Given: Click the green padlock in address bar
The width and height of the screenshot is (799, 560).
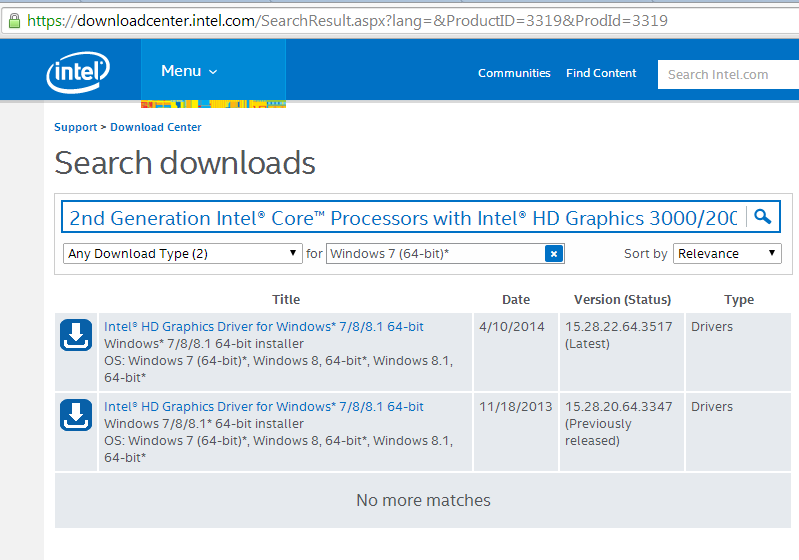Looking at the screenshot, I should 13,21.
